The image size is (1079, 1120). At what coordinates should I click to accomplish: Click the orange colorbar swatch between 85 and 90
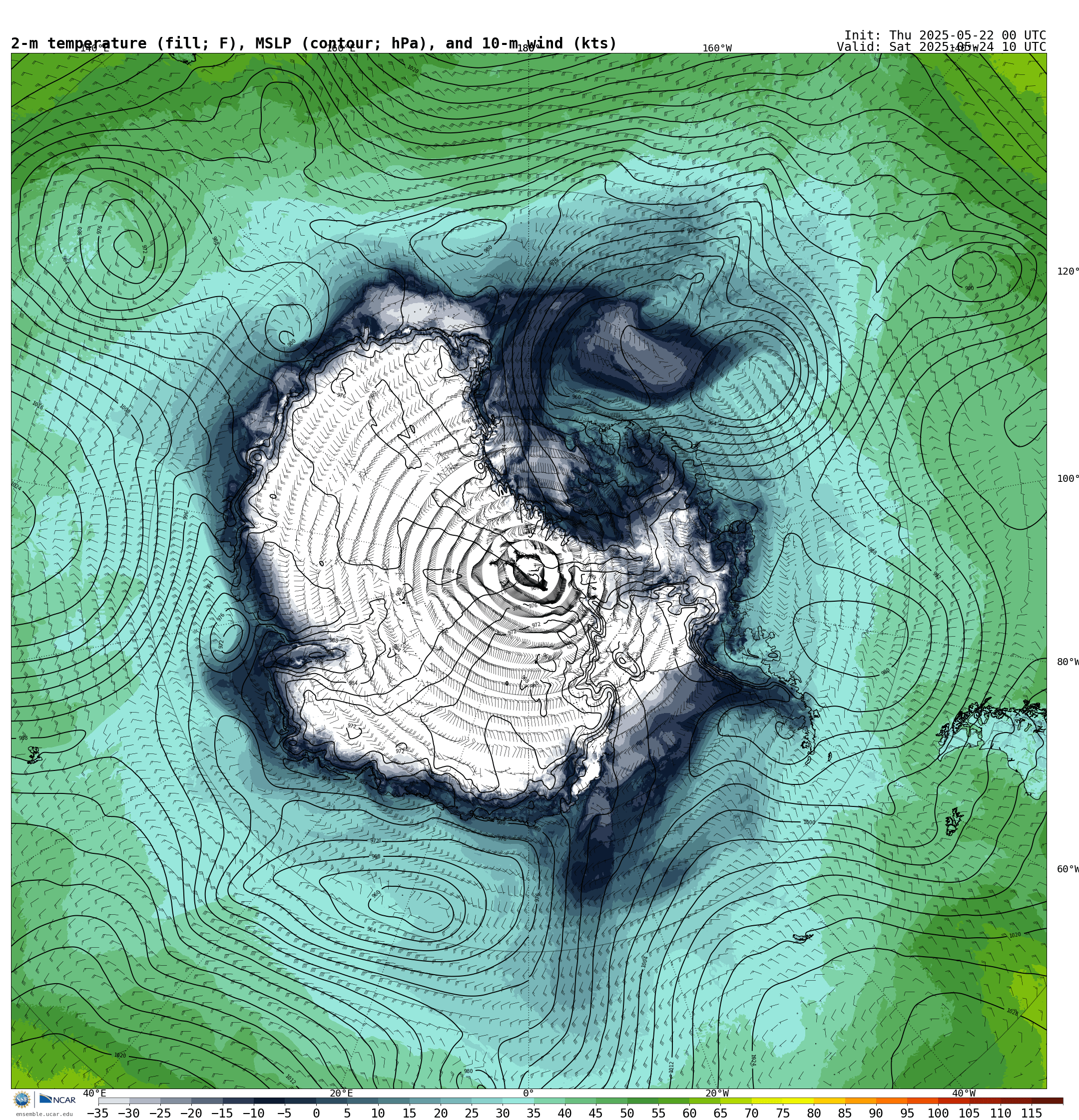(x=861, y=1101)
